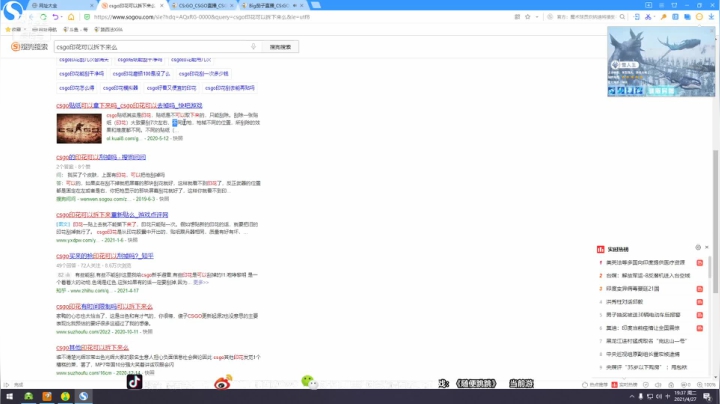
Task: Click the WeChat overlay icon at bottom
Action: pos(309,382)
